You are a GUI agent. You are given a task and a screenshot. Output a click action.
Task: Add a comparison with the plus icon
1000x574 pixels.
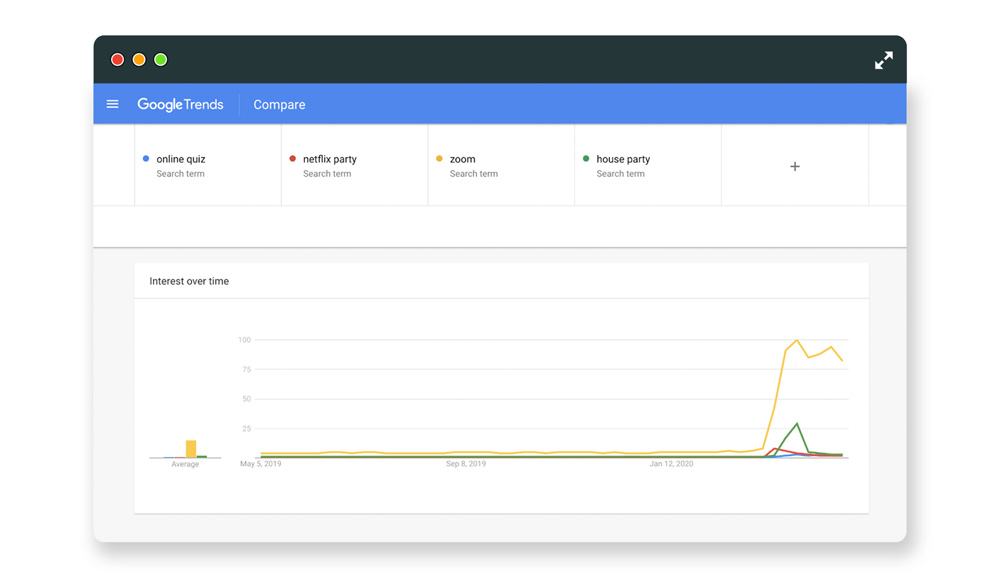[x=795, y=166]
